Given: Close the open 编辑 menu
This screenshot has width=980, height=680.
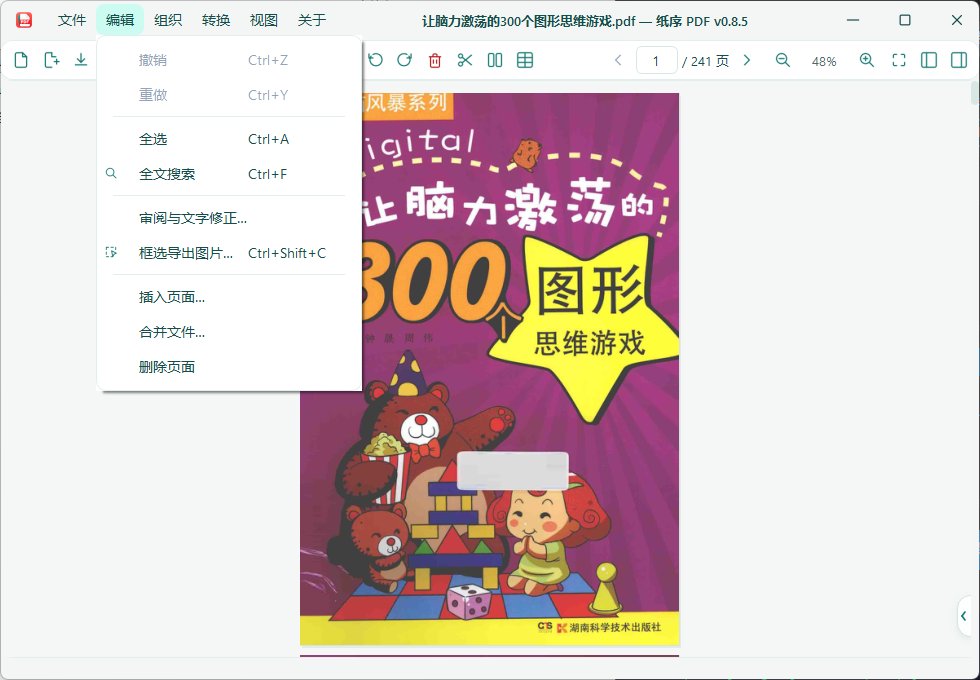Looking at the screenshot, I should click(x=120, y=20).
